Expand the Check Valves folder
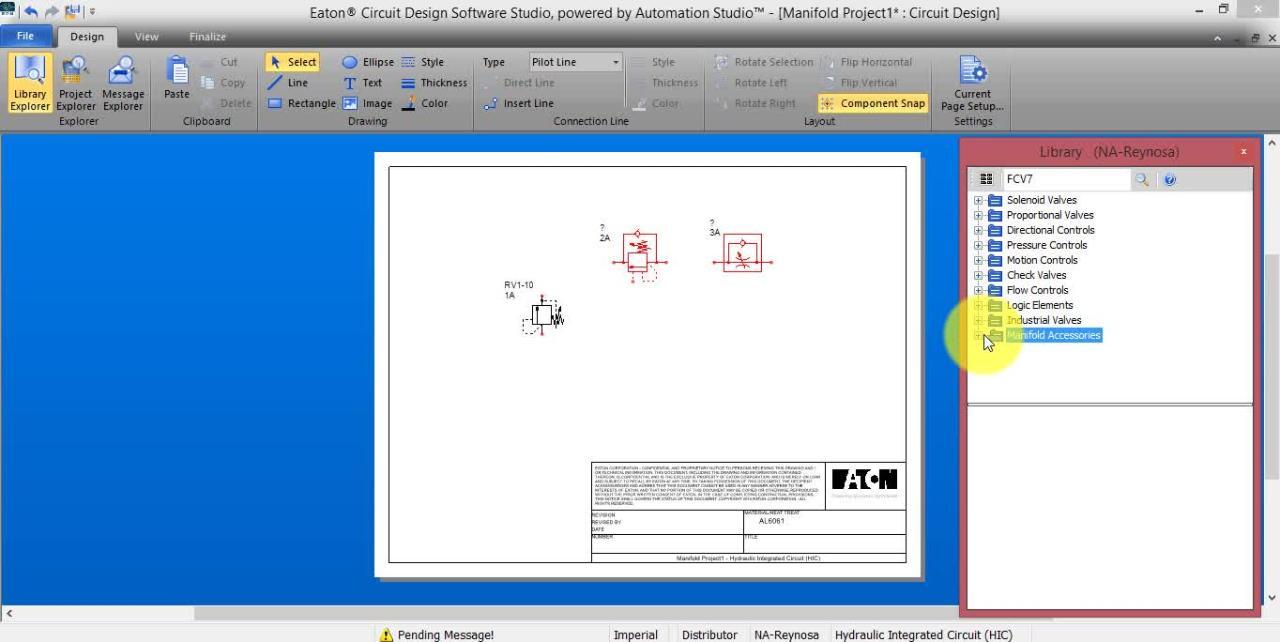 978,275
